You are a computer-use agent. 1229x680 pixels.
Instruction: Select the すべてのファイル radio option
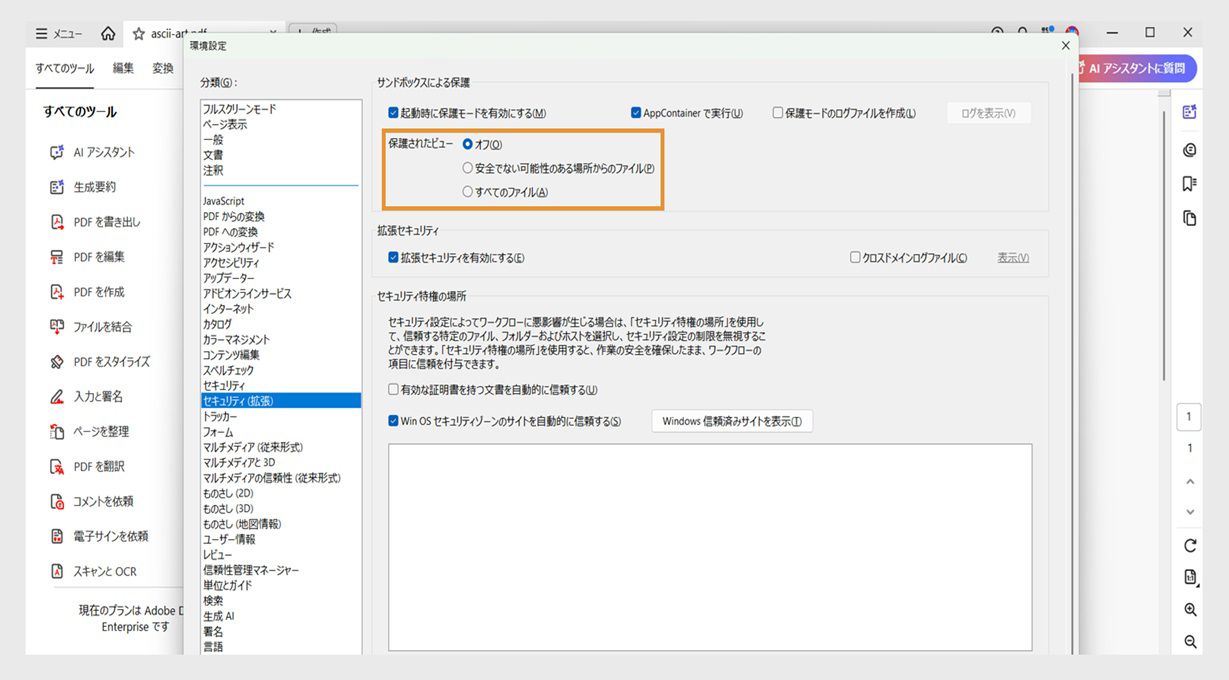point(467,192)
